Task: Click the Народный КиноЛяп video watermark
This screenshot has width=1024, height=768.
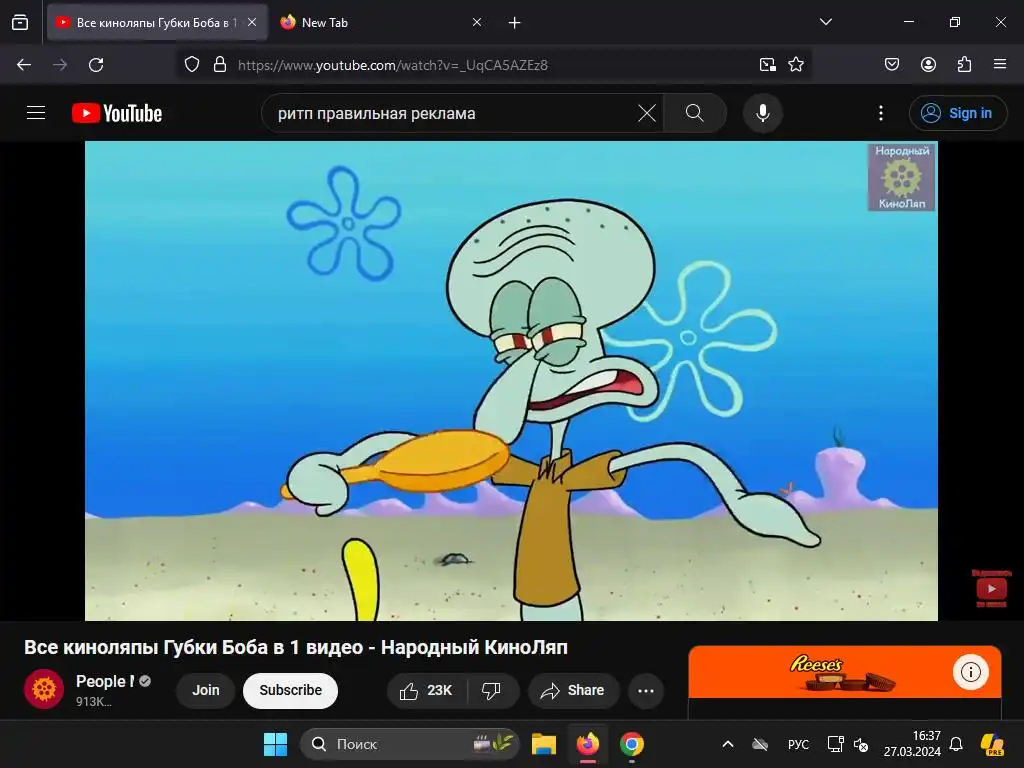Action: 901,177
